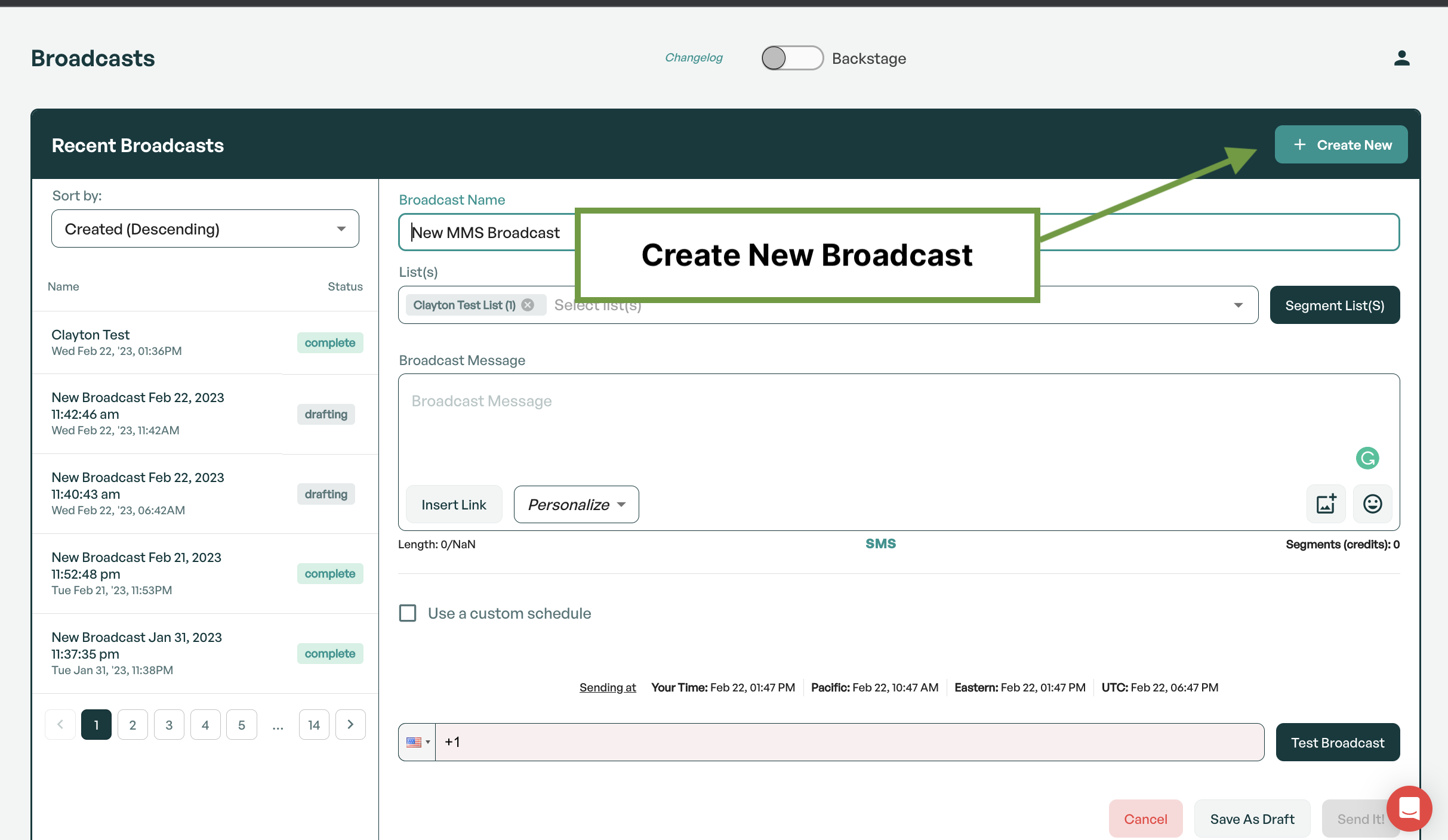Go to next page of broadcasts
The image size is (1448, 840).
point(350,724)
